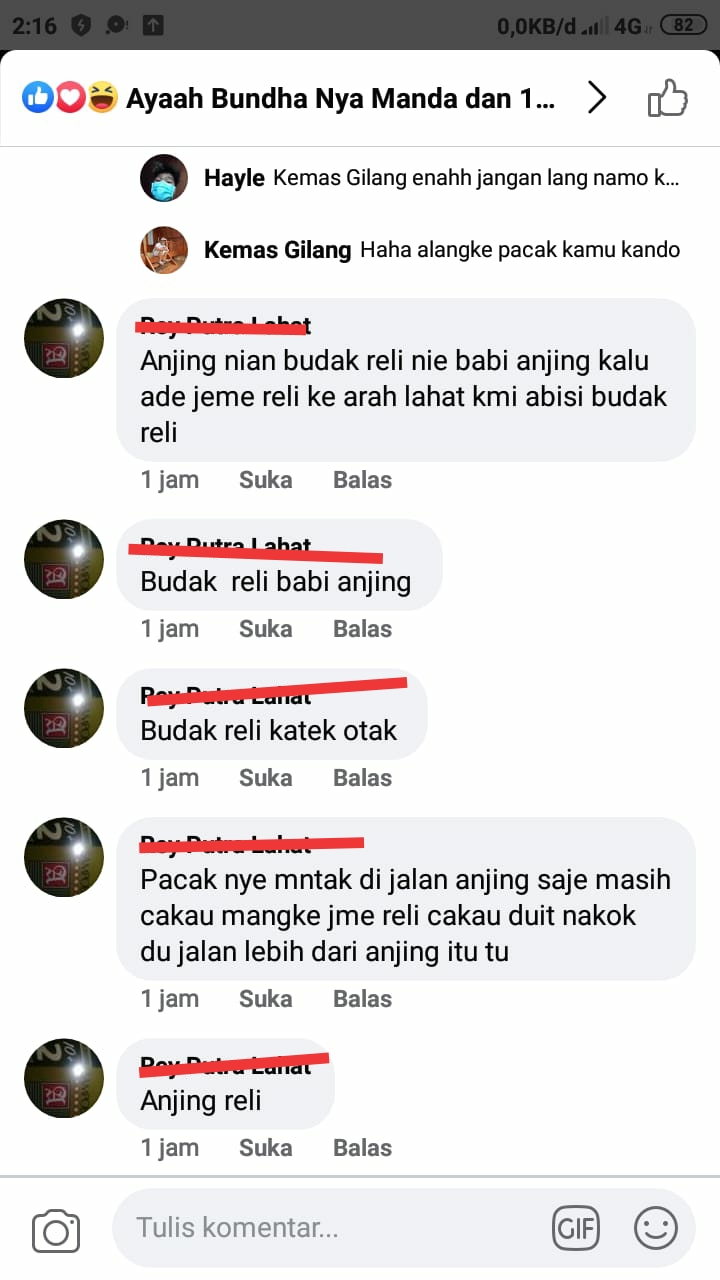Like the 'Budak reli babi anjing' comment via Suka
720x1280 pixels.
(265, 629)
